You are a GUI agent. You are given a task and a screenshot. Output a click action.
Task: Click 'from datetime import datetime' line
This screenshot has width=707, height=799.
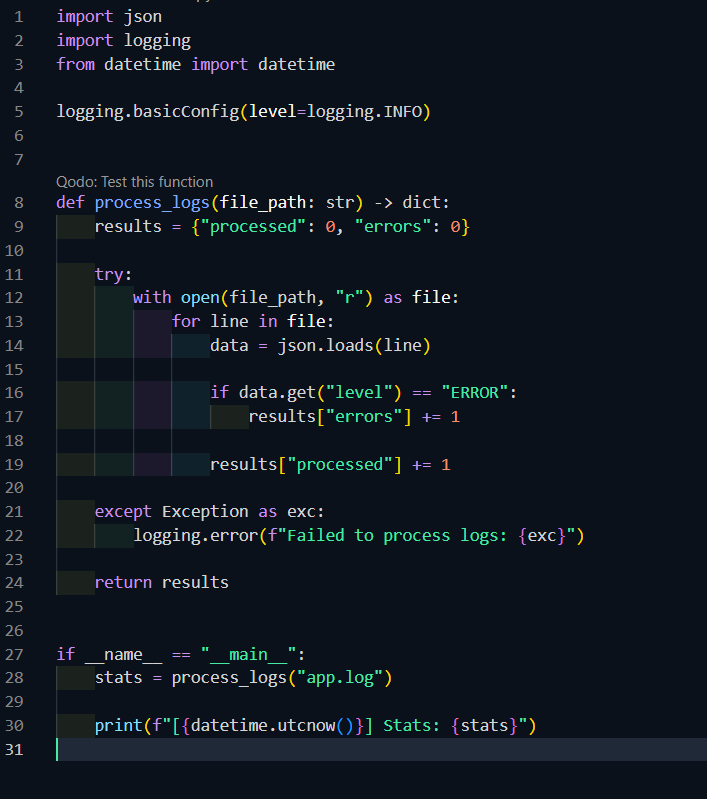[x=196, y=64]
